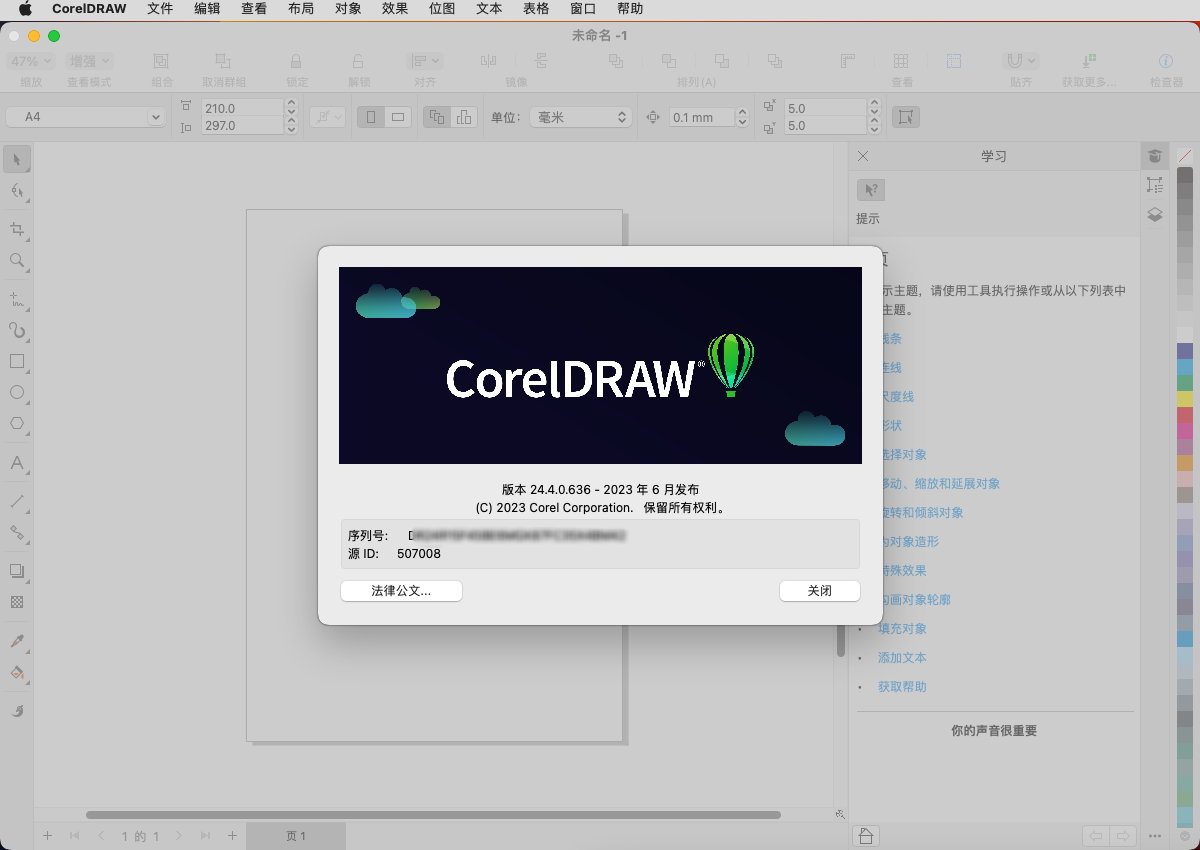Open the 文件 (File) menu
This screenshot has width=1200, height=850.
pyautogui.click(x=160, y=9)
